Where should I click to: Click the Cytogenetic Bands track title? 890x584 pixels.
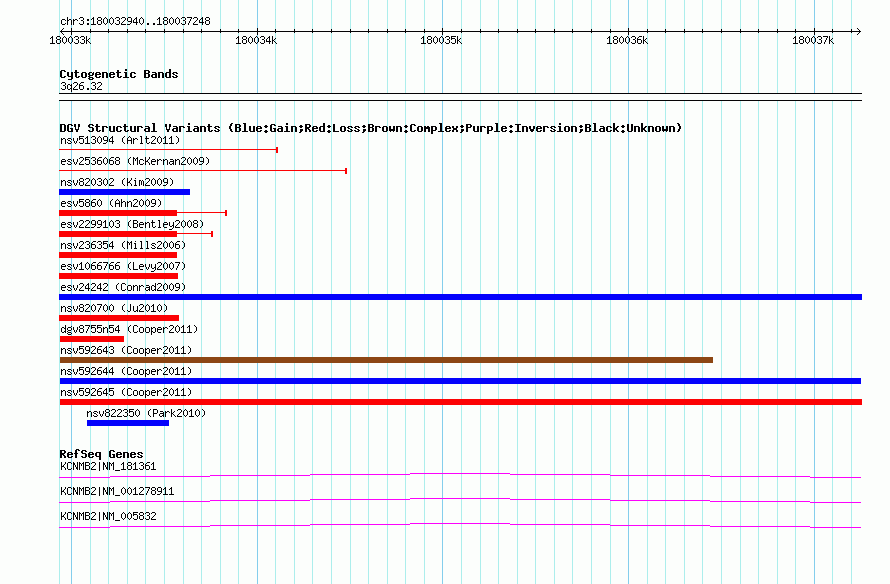[119, 74]
